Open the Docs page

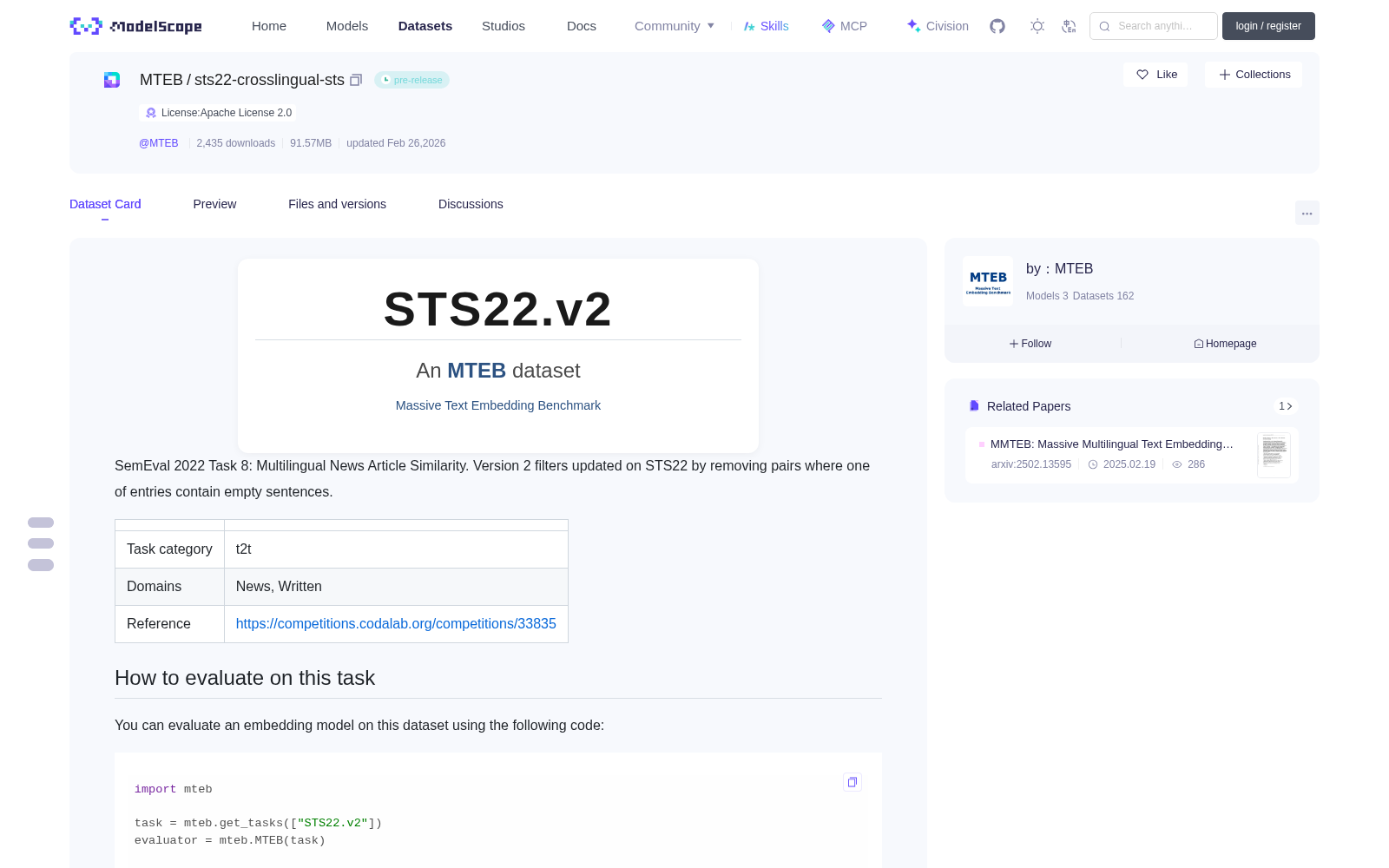pos(582,26)
